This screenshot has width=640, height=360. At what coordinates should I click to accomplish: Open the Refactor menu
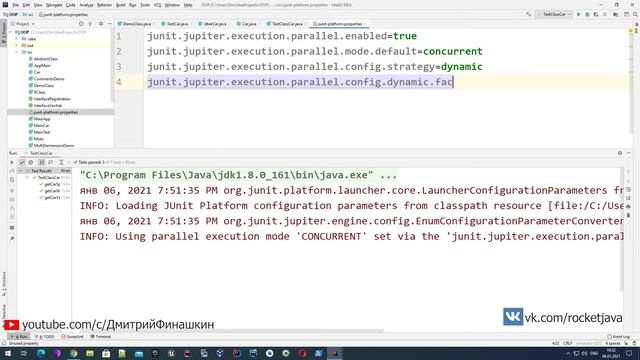click(x=104, y=5)
